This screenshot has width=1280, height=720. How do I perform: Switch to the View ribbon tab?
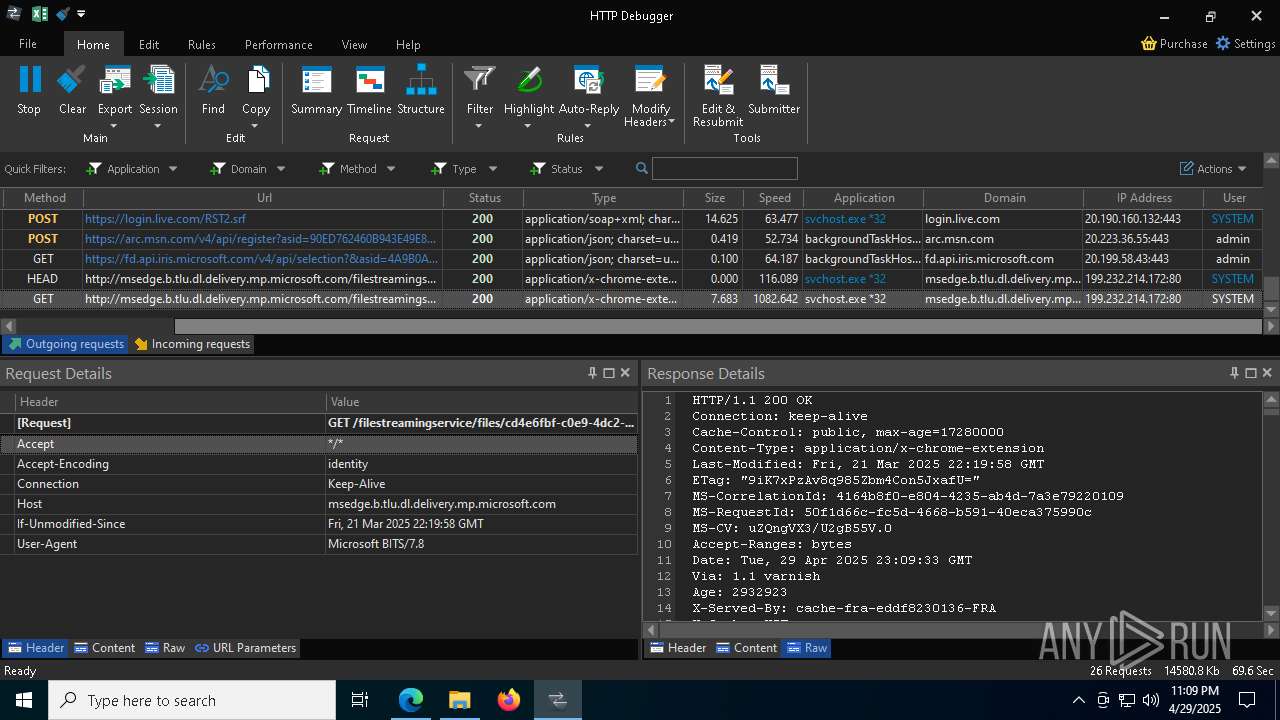point(354,44)
